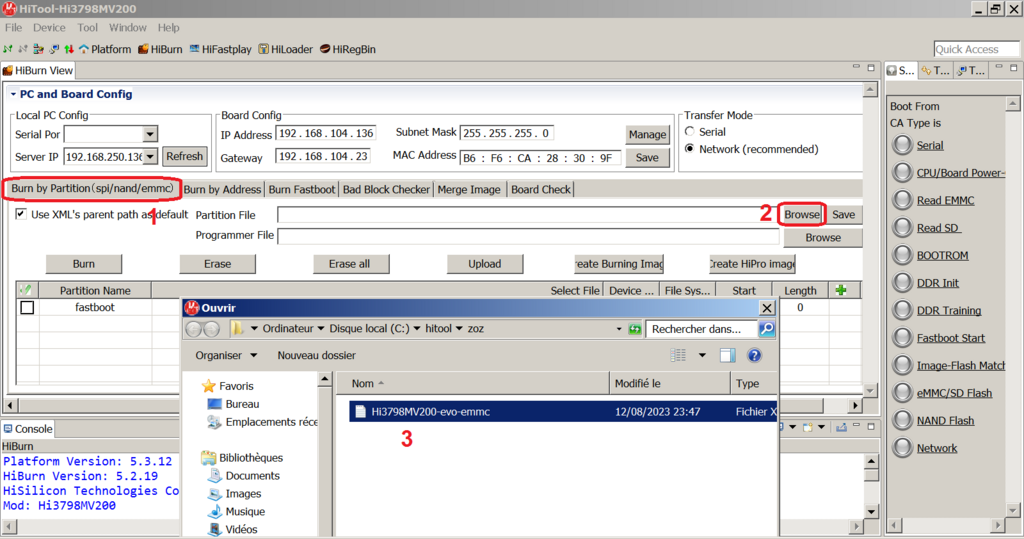Switch to Board Check tab

541,189
